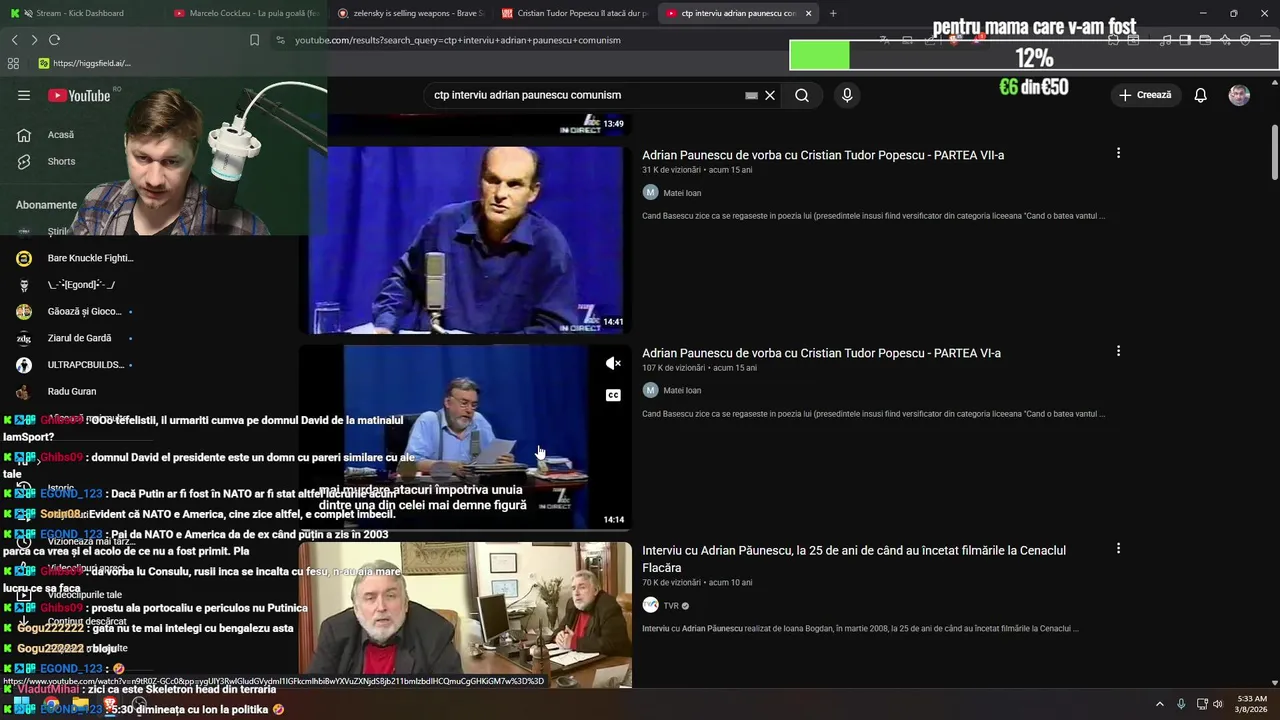
Task: Open a new browser tab
Action: tap(833, 13)
